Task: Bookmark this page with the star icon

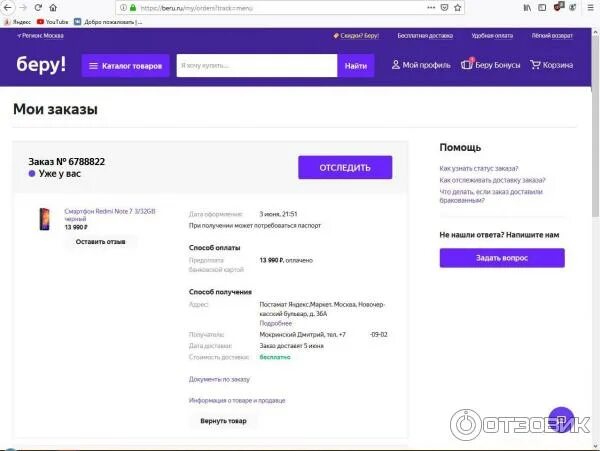Action: (x=458, y=8)
